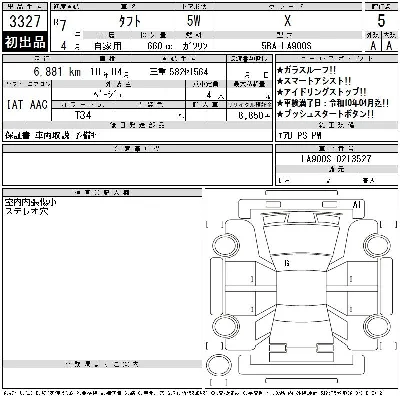Click the chassis number LA900S 0213527

click(336, 159)
